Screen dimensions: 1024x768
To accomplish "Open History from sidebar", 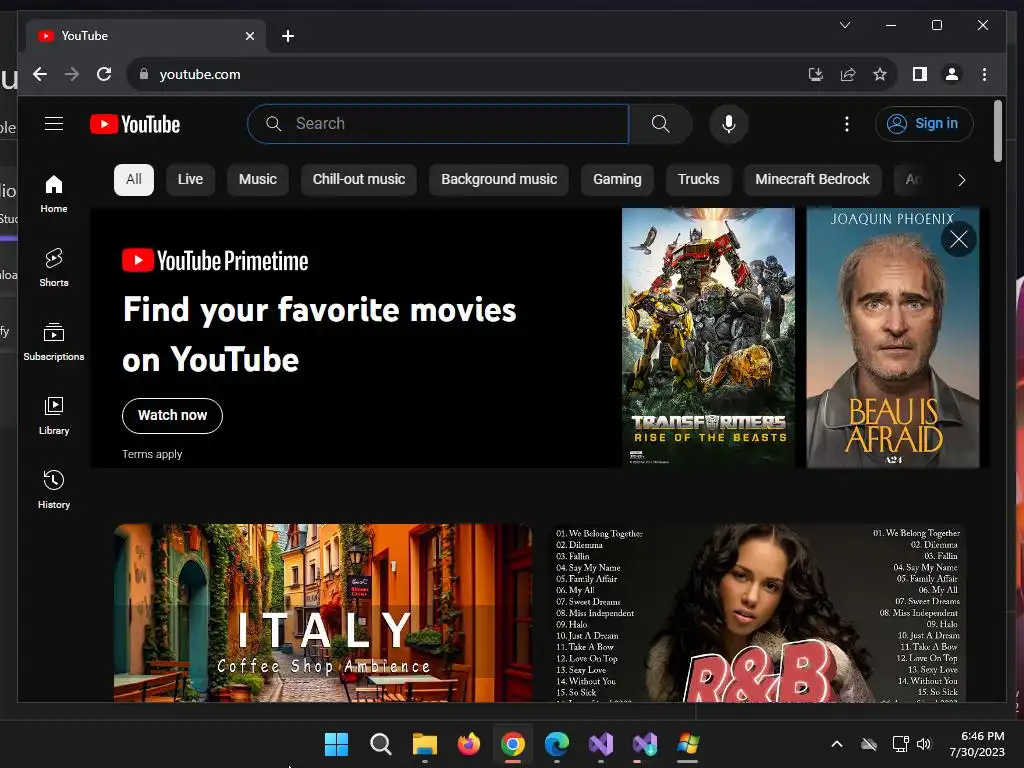I will coord(54,490).
